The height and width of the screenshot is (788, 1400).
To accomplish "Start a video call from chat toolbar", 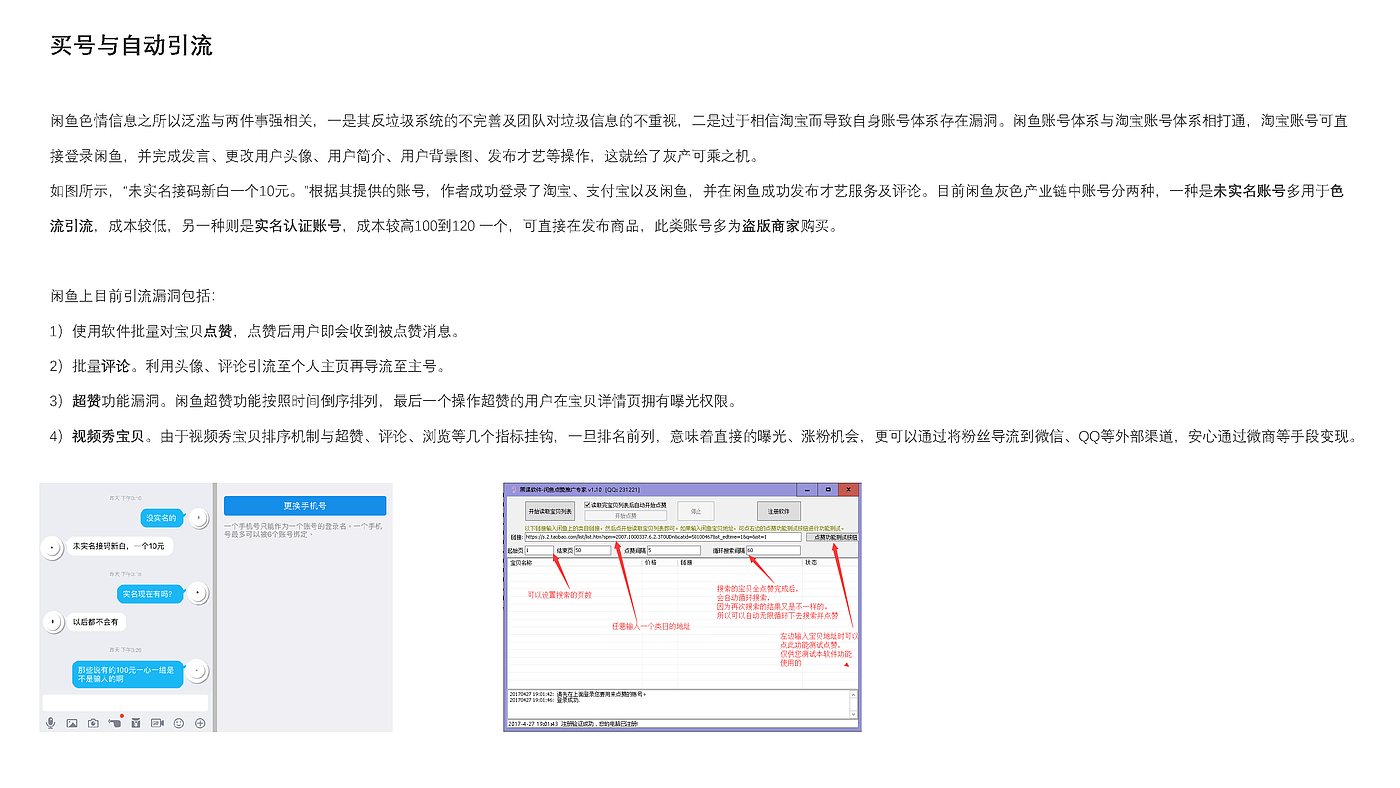I will pyautogui.click(x=157, y=722).
